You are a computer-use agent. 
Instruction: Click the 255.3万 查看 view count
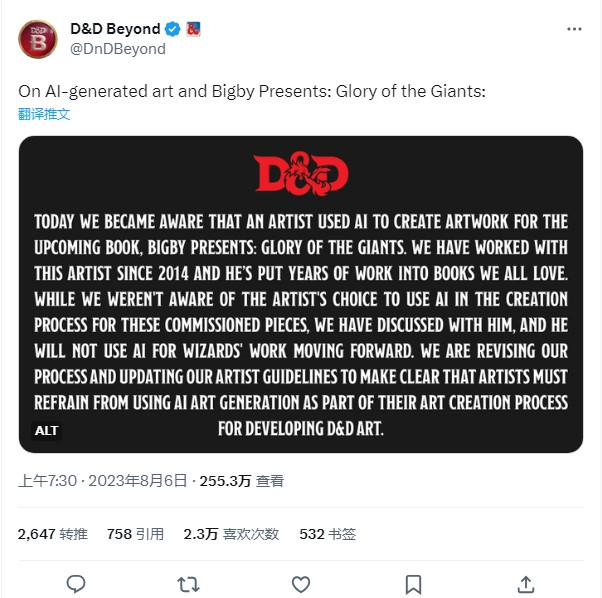pos(241,481)
